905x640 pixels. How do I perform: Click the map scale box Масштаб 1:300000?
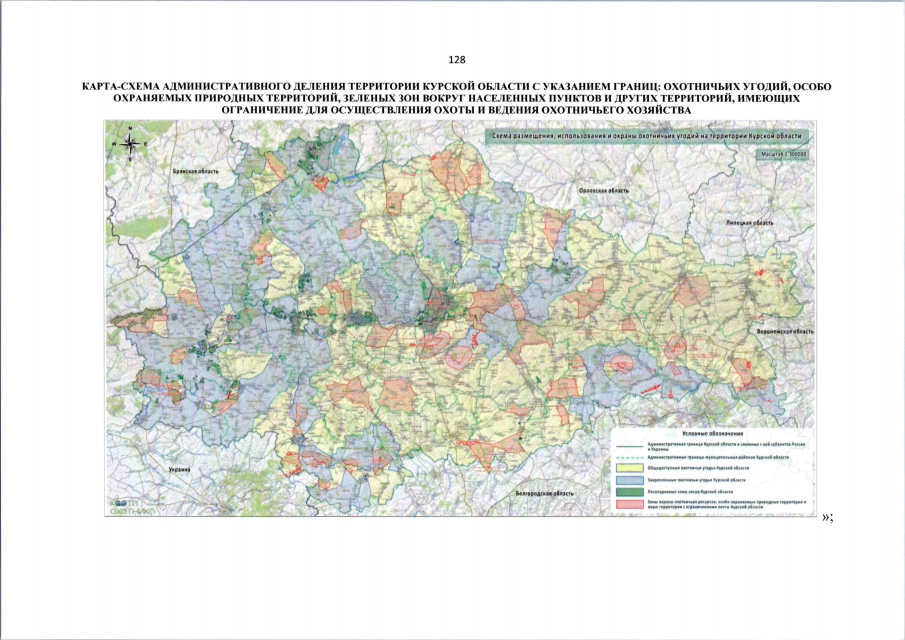pos(781,156)
